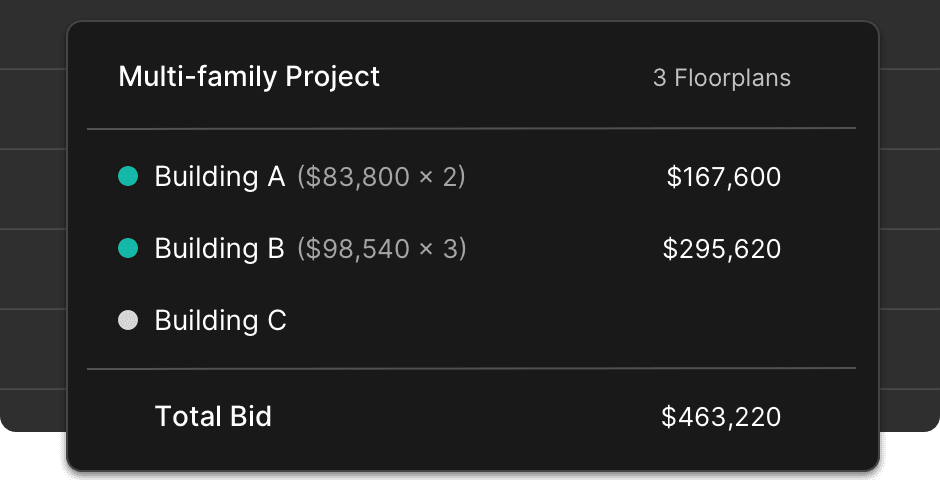
Task: Click the teal dot beside Building B
Action: tap(128, 249)
